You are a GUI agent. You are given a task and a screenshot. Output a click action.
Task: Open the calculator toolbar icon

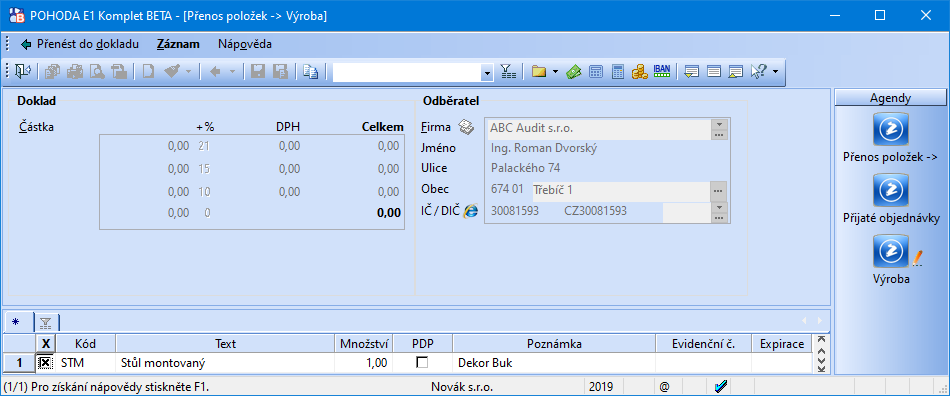point(618,71)
